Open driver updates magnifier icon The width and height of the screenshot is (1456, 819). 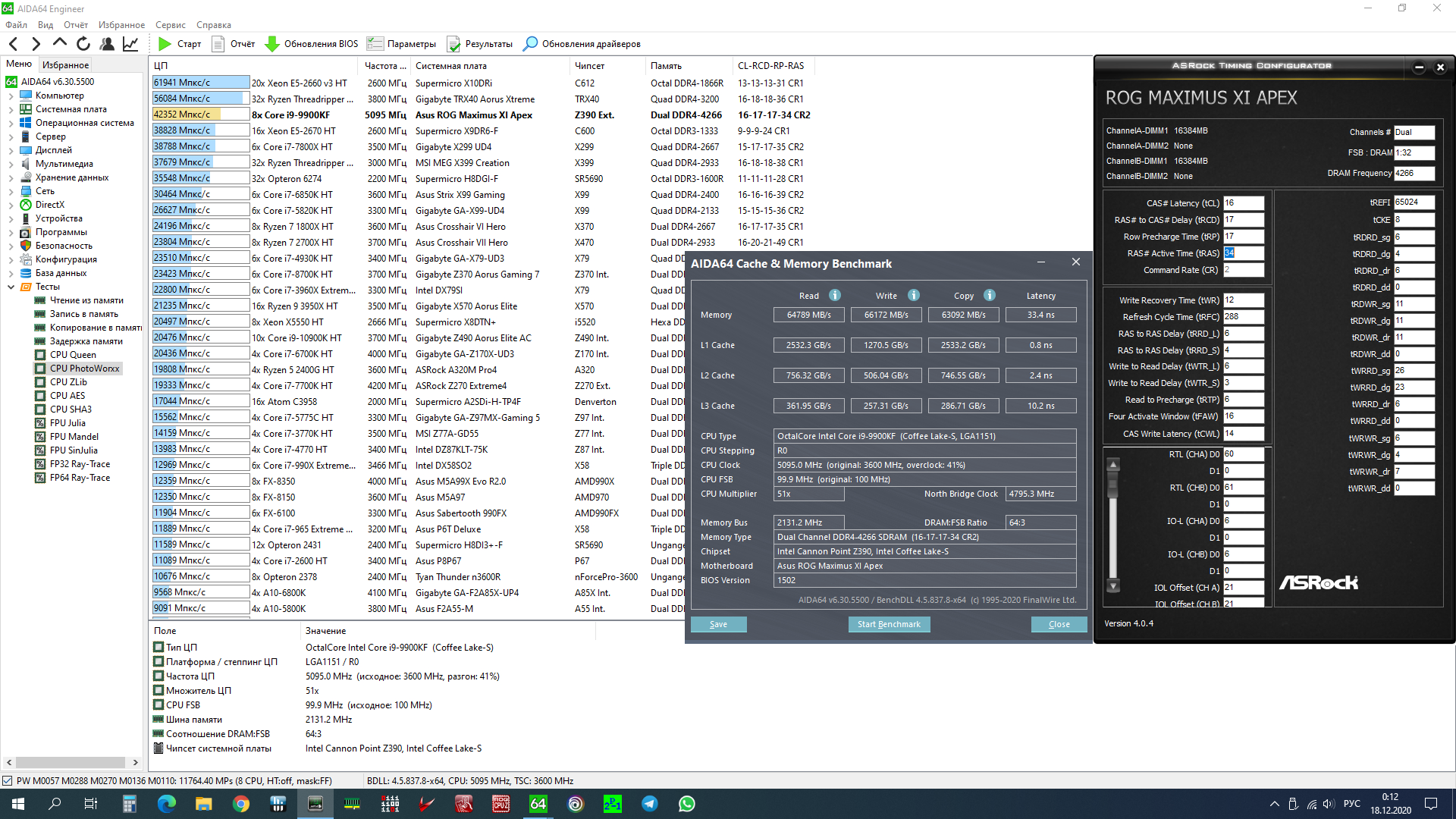click(x=531, y=44)
